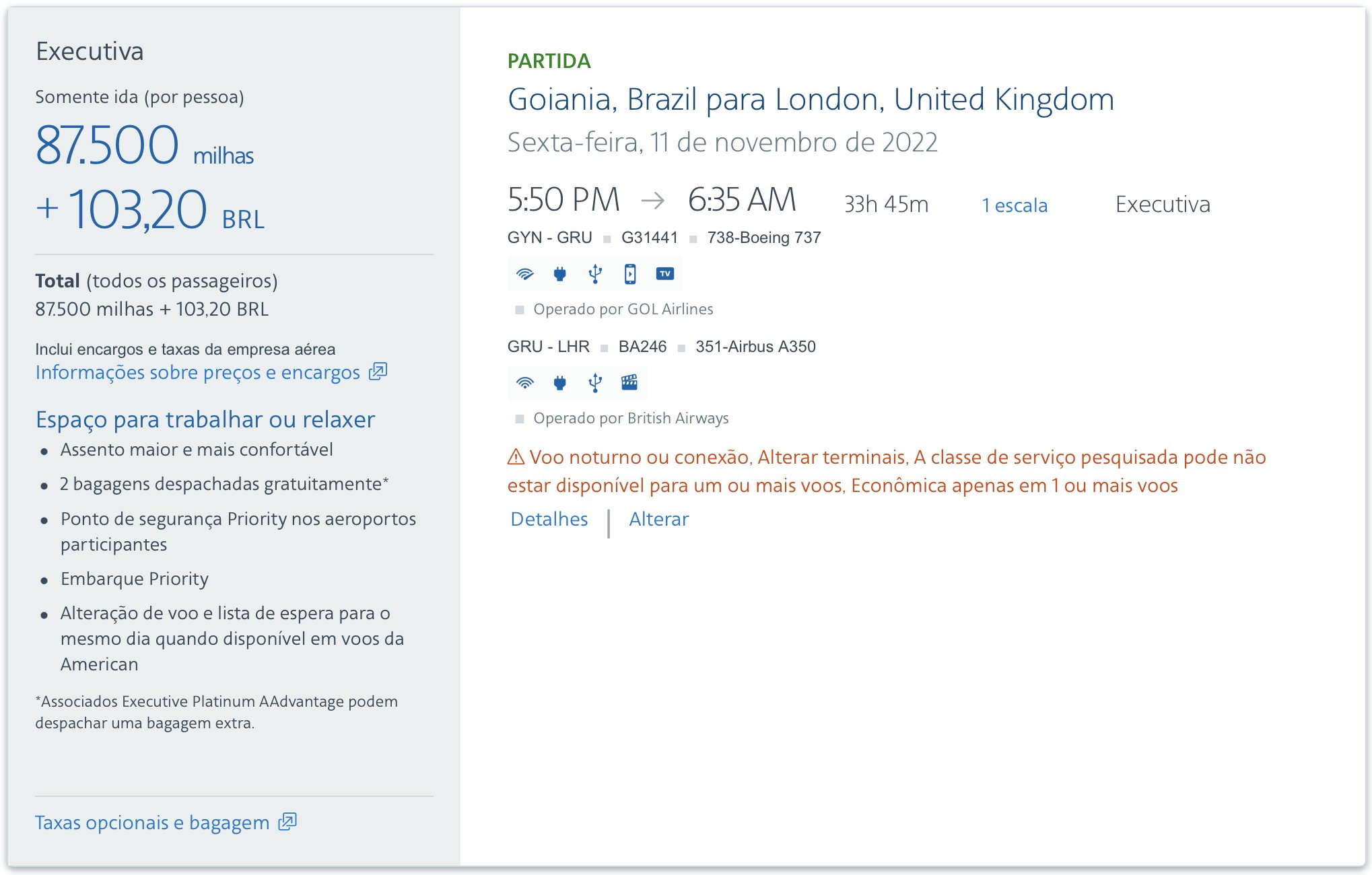This screenshot has height=875, width=1372.
Task: Click the Wi-Fi icon for the GRU - LHR flight
Action: click(525, 383)
